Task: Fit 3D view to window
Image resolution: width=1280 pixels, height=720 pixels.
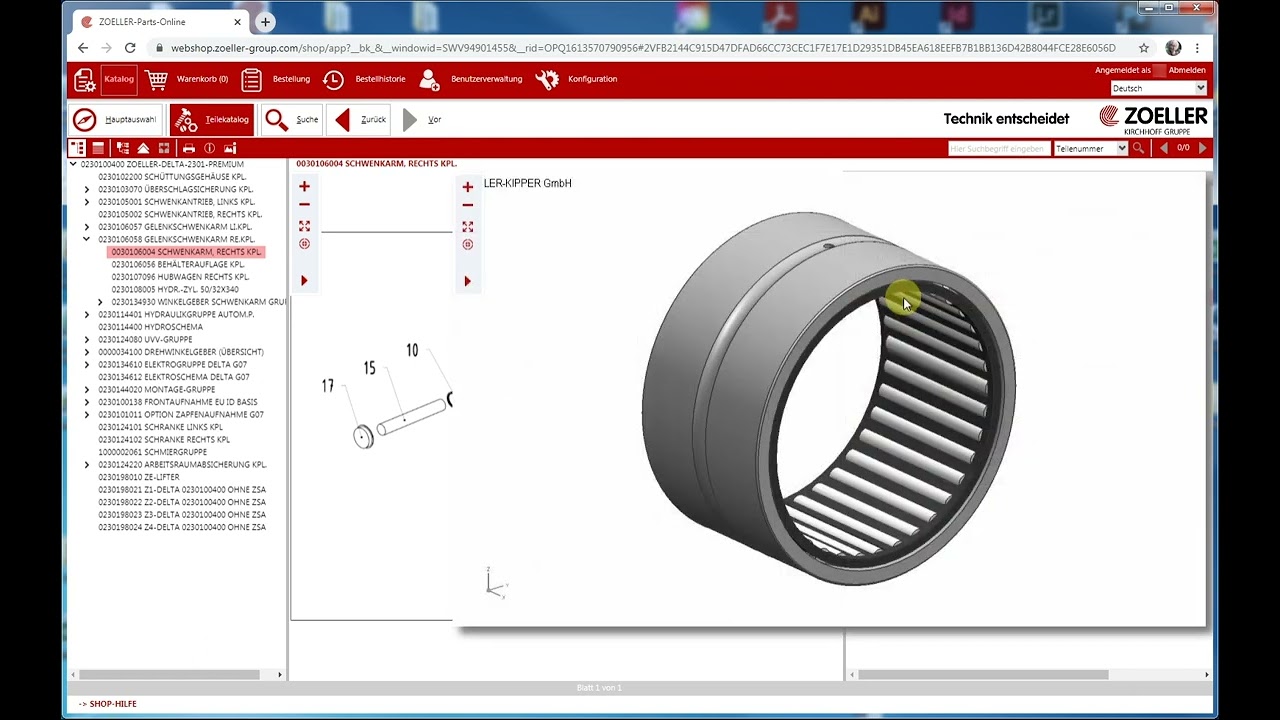Action: tap(467, 227)
